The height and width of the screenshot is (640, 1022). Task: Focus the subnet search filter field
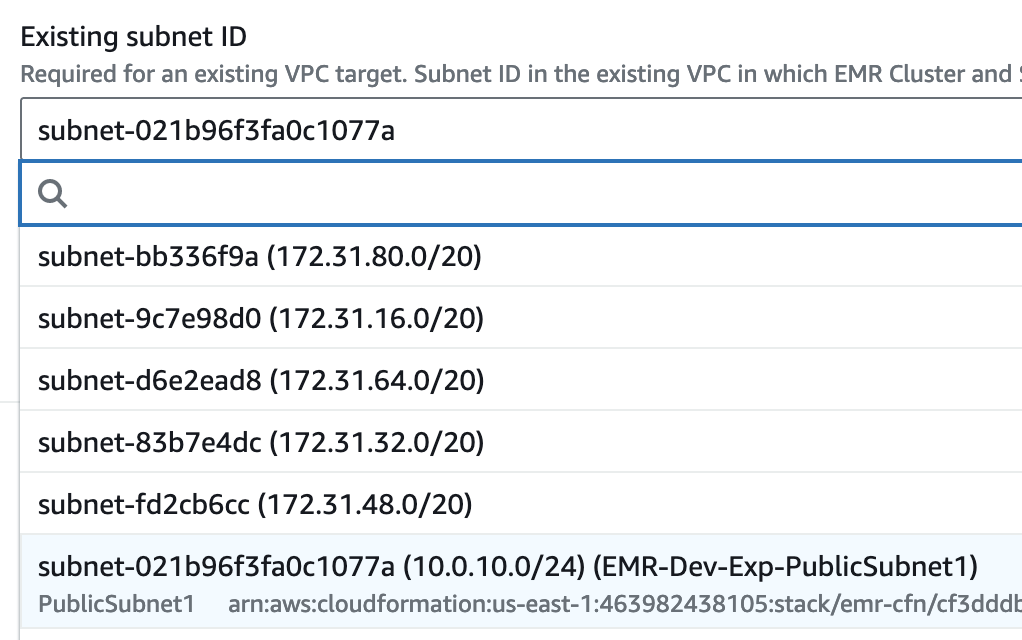[x=521, y=194]
